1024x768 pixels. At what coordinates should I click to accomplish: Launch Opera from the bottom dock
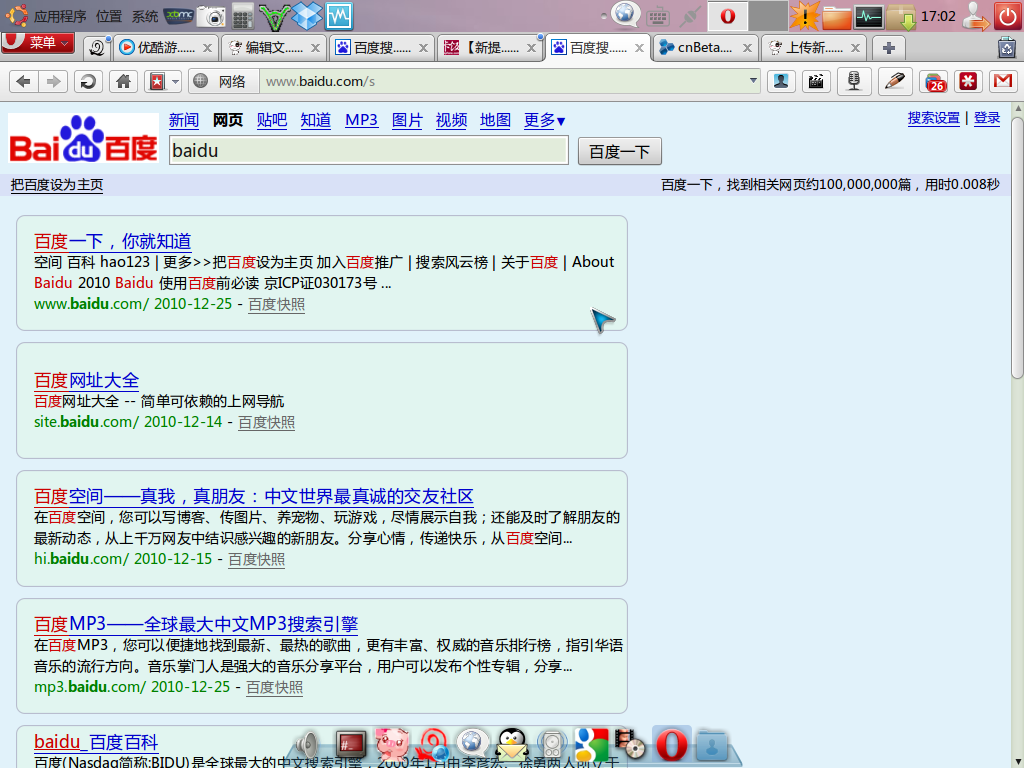click(x=671, y=744)
